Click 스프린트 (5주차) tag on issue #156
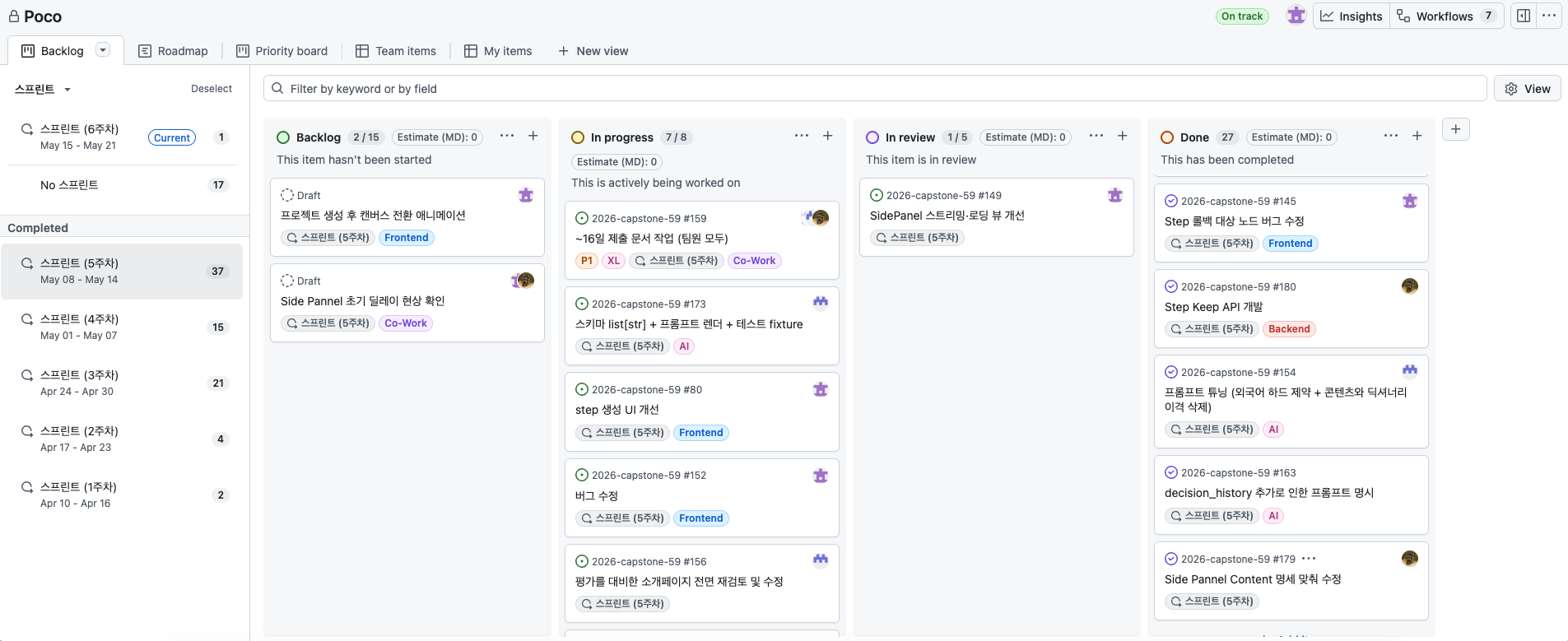Screen dimensions: 1568x641 pos(622,604)
